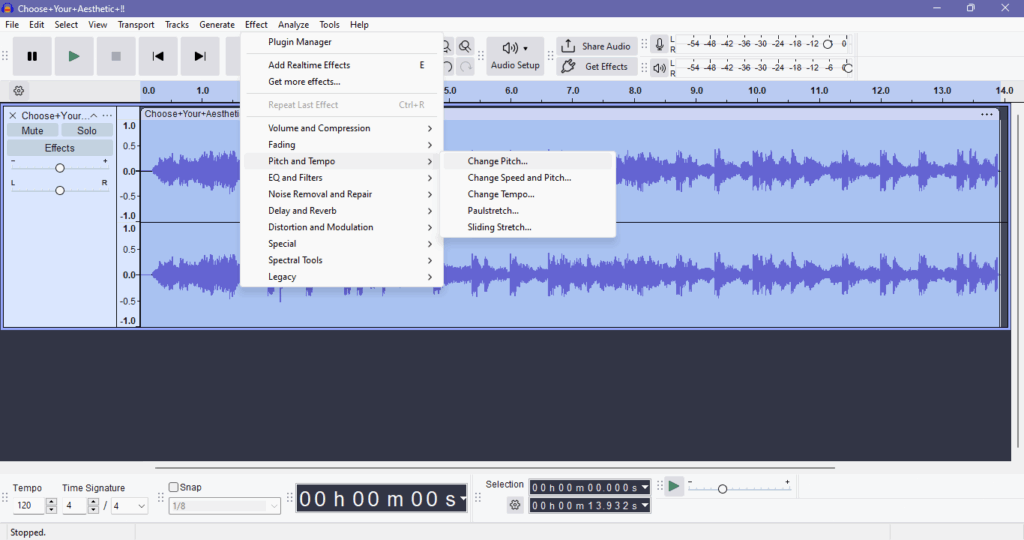Mute the Choose+Your+Aesthetic track
The width and height of the screenshot is (1024, 540).
click(x=32, y=131)
